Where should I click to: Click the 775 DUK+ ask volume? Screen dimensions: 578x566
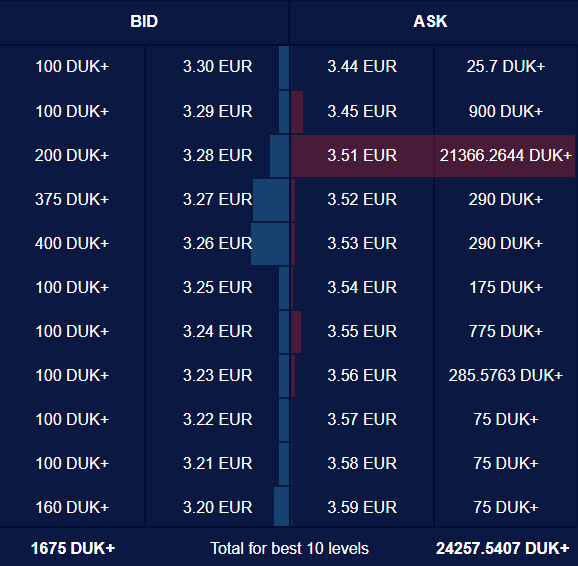coord(505,331)
